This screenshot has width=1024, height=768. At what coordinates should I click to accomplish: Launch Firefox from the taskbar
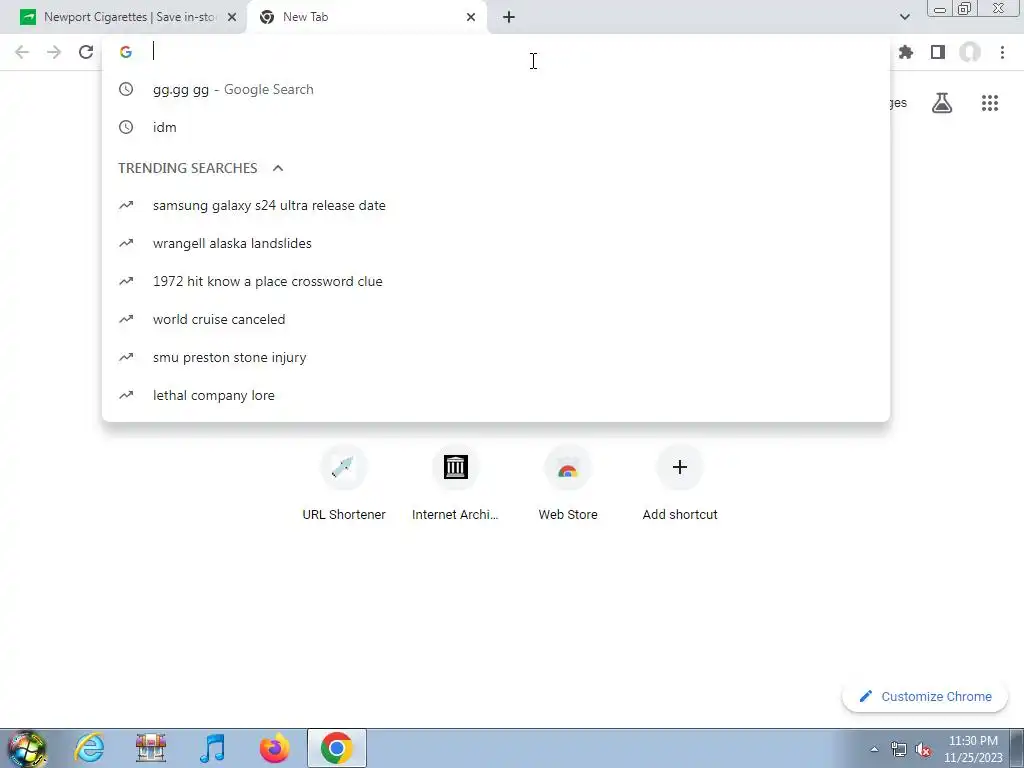274,748
